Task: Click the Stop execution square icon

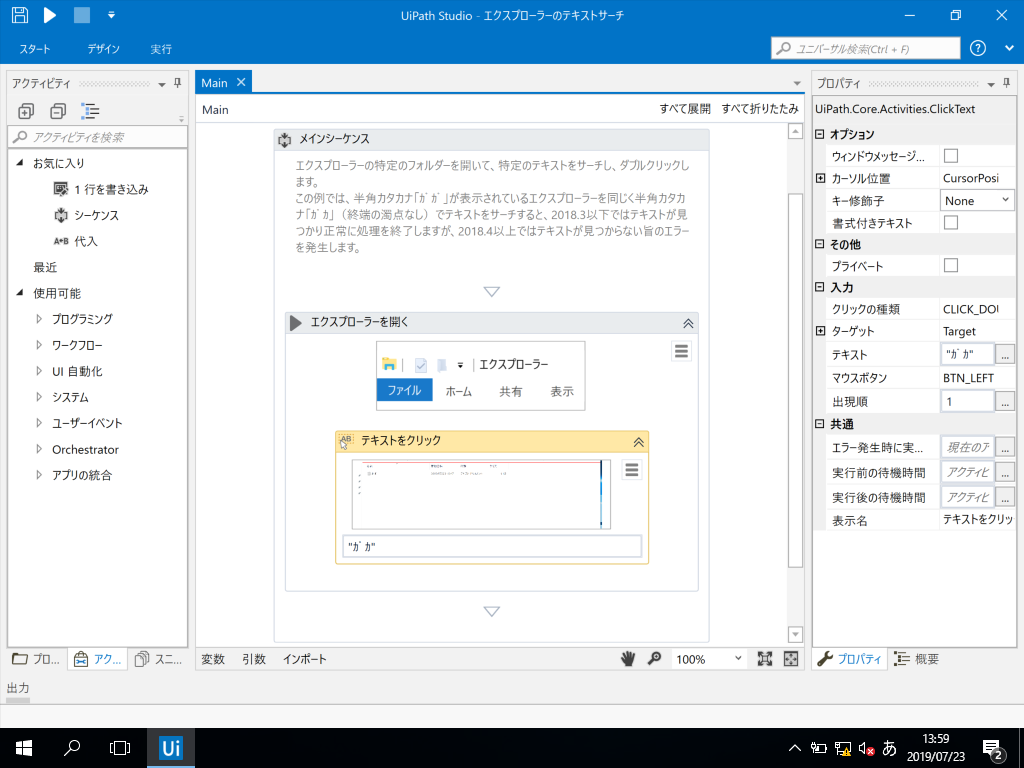Action: (x=82, y=15)
